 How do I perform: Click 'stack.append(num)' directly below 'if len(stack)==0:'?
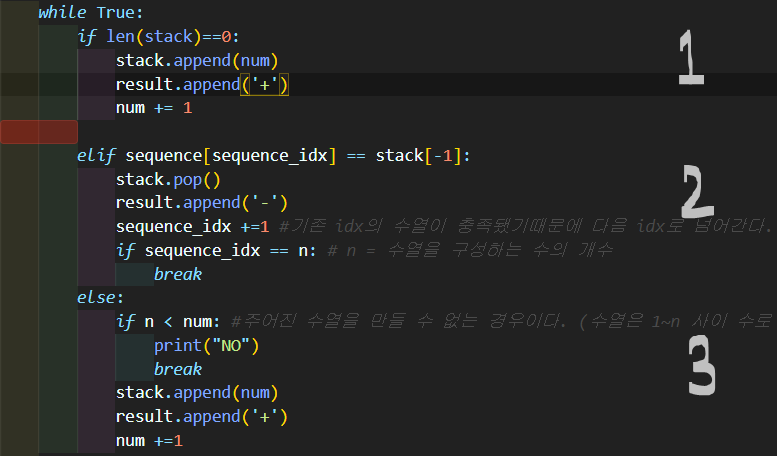(197, 60)
